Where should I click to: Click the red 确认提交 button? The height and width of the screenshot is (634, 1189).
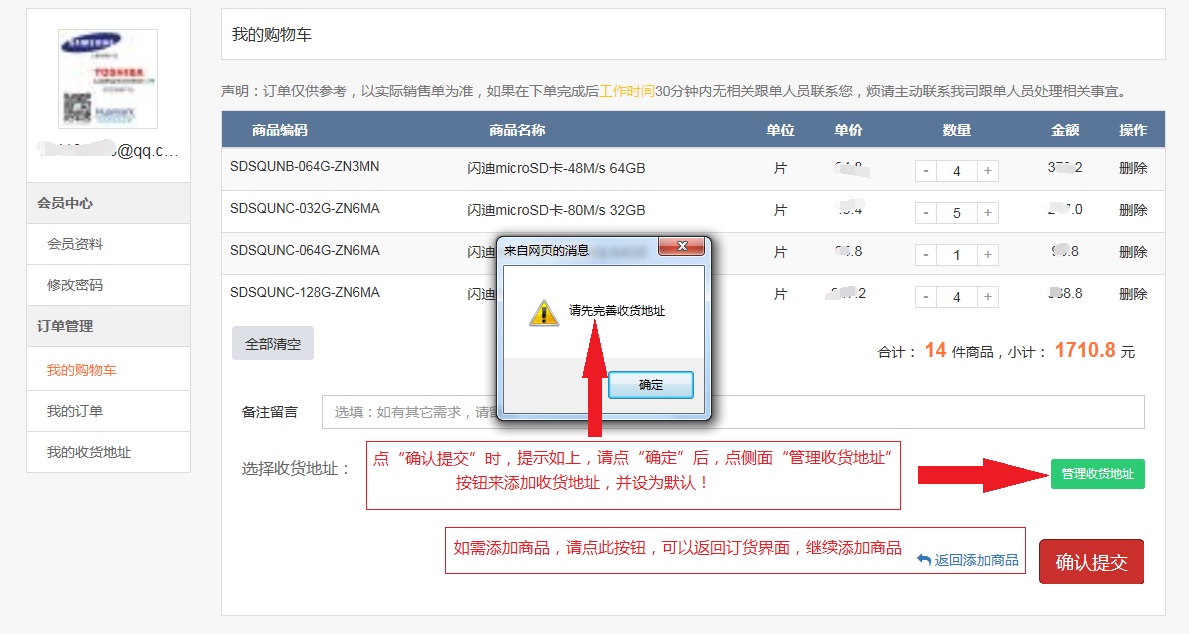pos(1091,562)
